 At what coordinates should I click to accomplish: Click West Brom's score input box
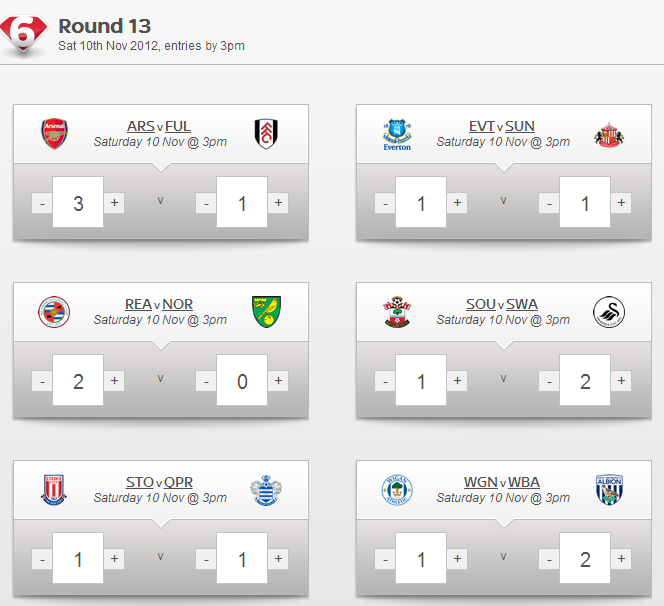(x=585, y=559)
